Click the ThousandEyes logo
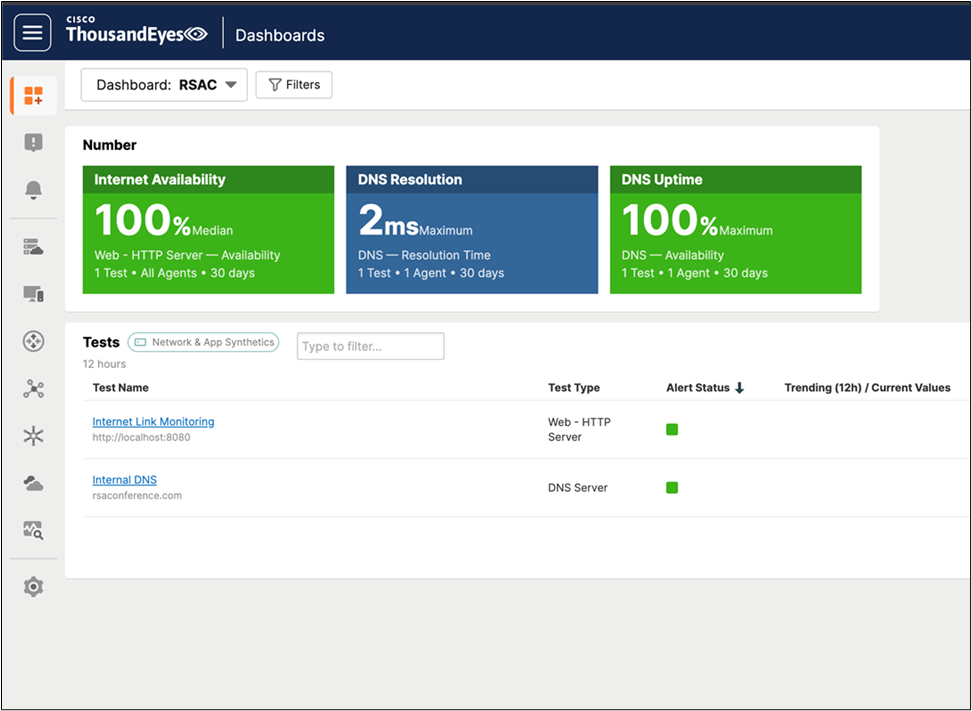972x711 pixels. [137, 30]
